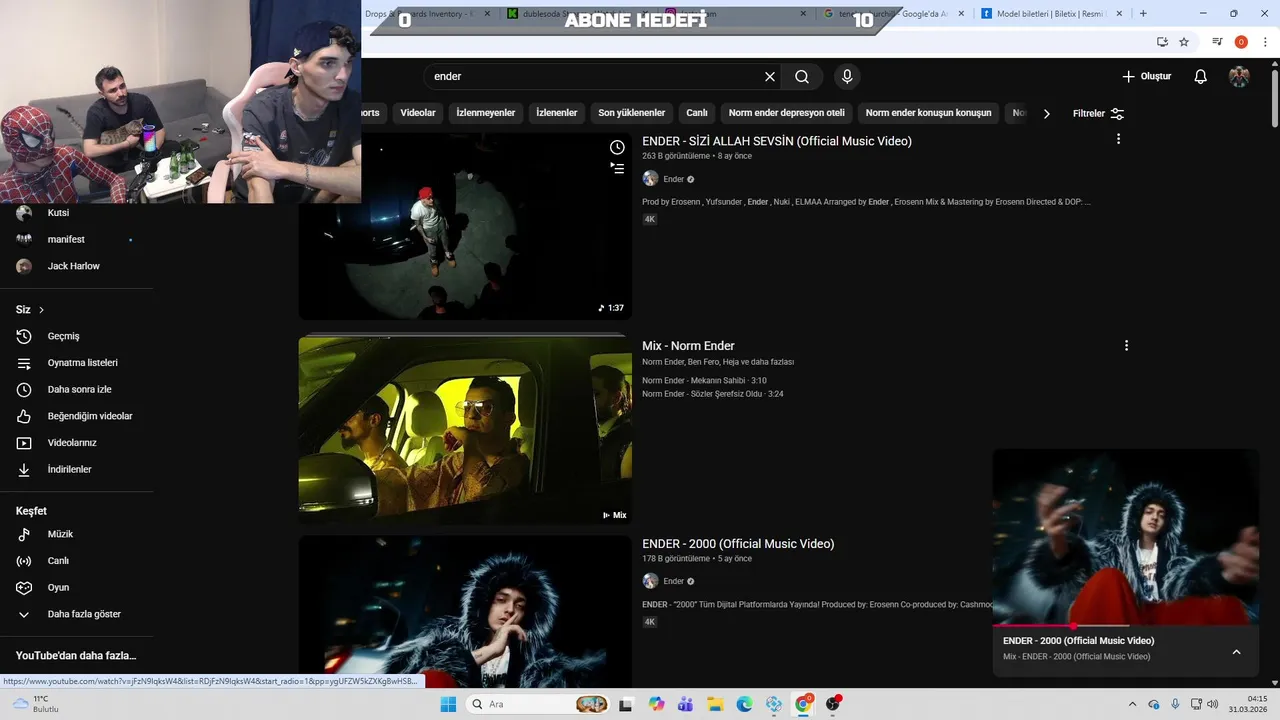Open the notifications bell
The height and width of the screenshot is (720, 1280).
pyautogui.click(x=1201, y=76)
